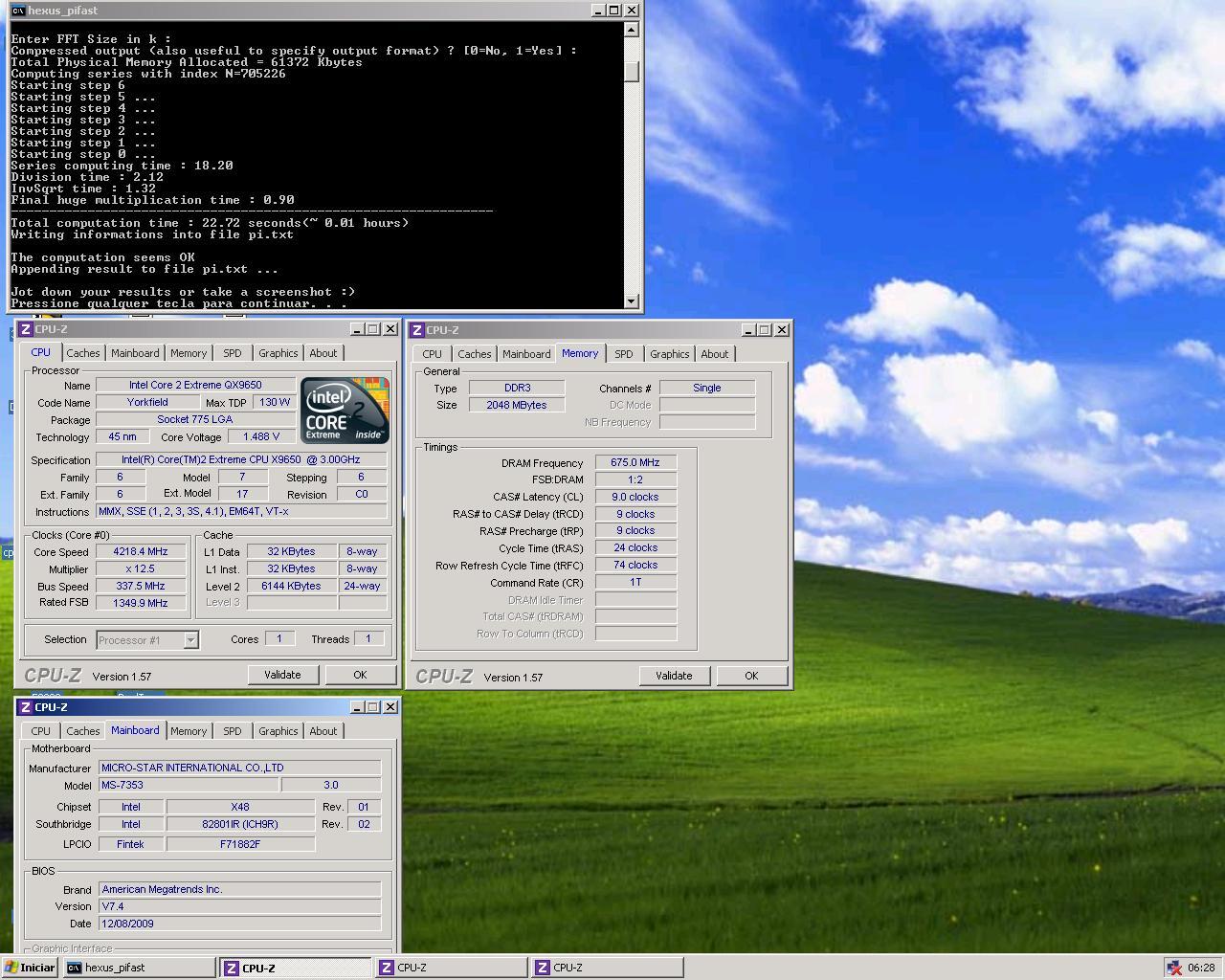Click the Intel Core 2 Extreme logo

345,411
